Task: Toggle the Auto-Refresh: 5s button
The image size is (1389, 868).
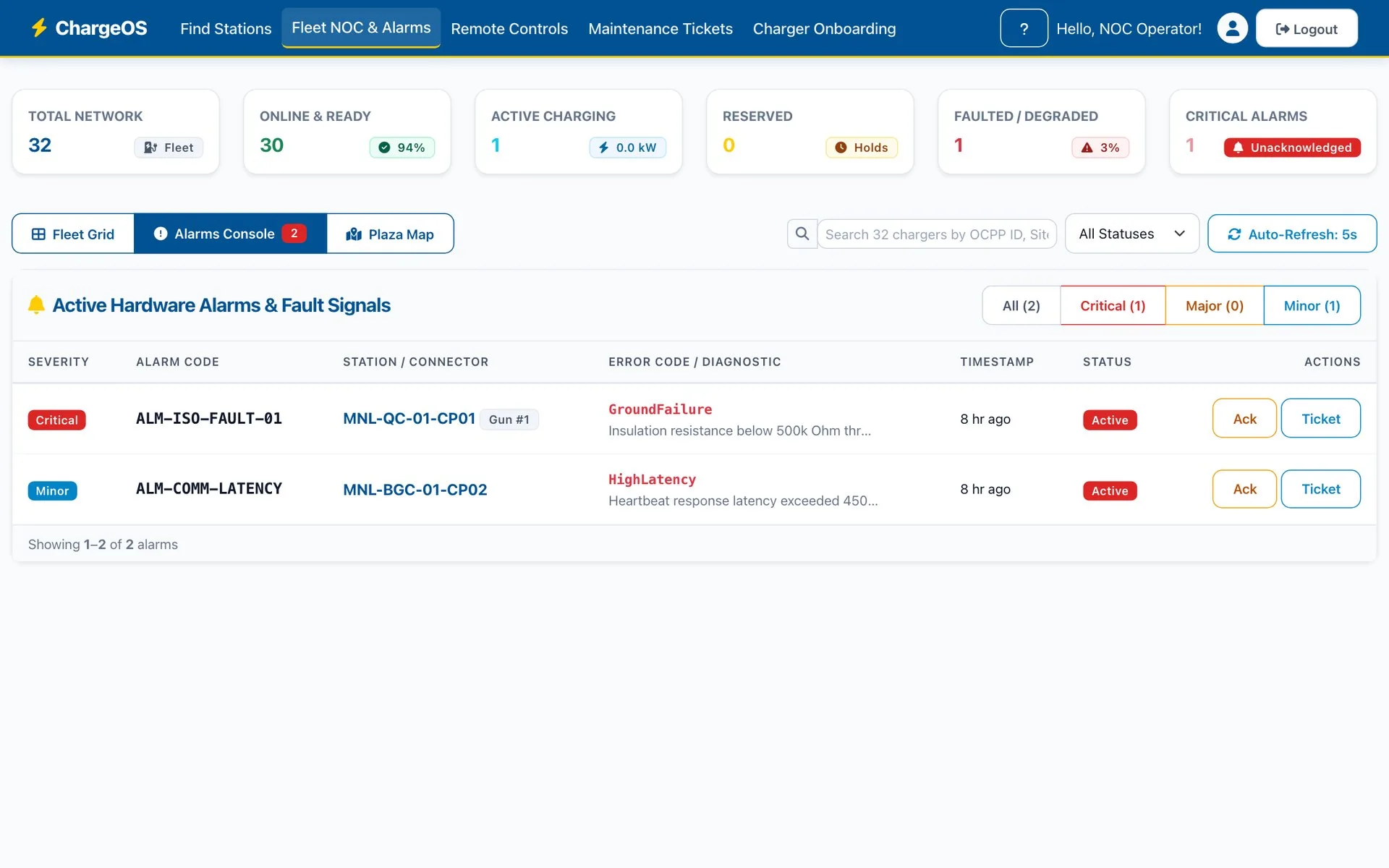Action: pos(1292,234)
